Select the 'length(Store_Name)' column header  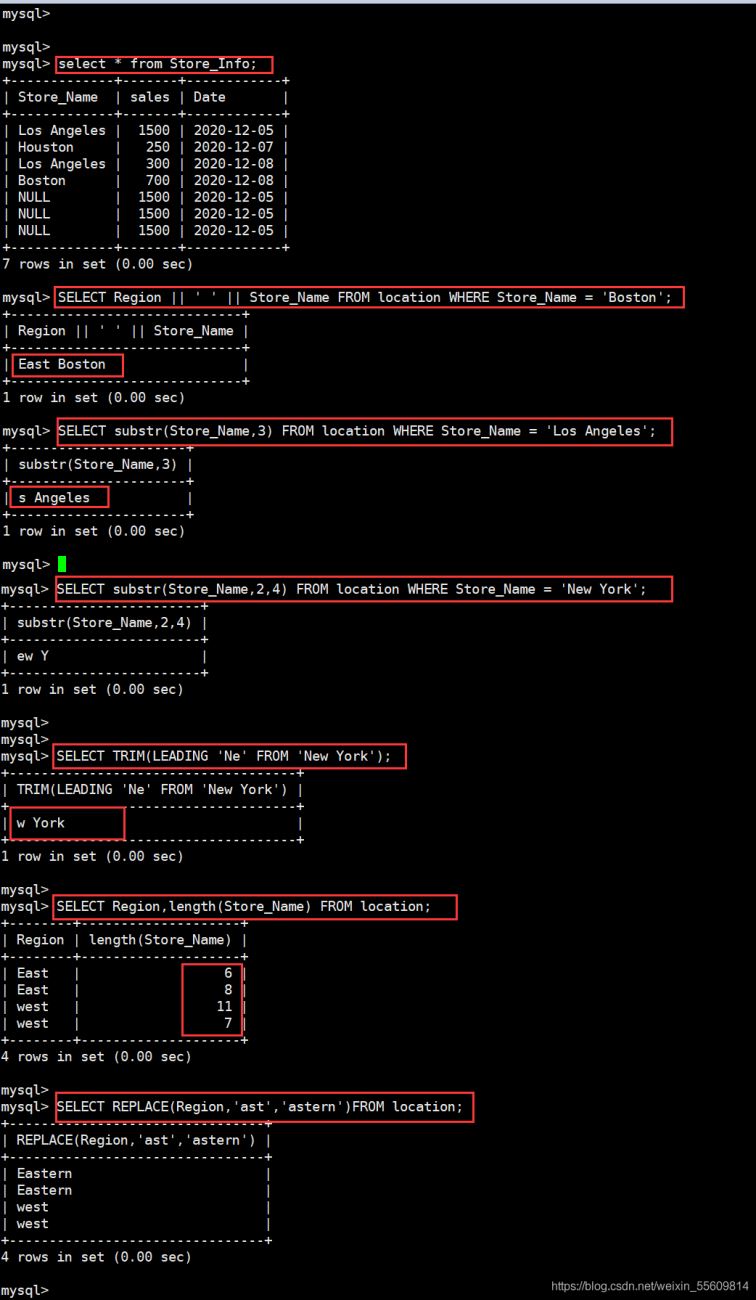pyautogui.click(x=160, y=940)
